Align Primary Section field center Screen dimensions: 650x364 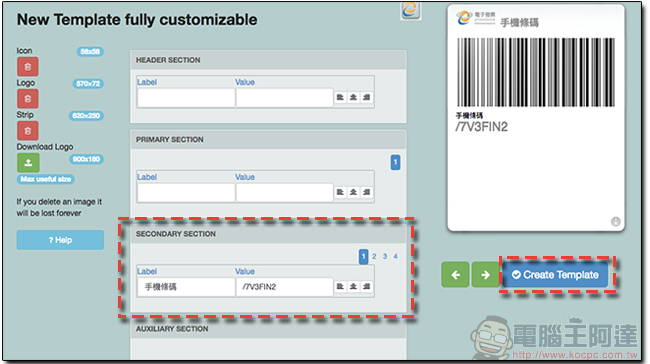[353, 192]
